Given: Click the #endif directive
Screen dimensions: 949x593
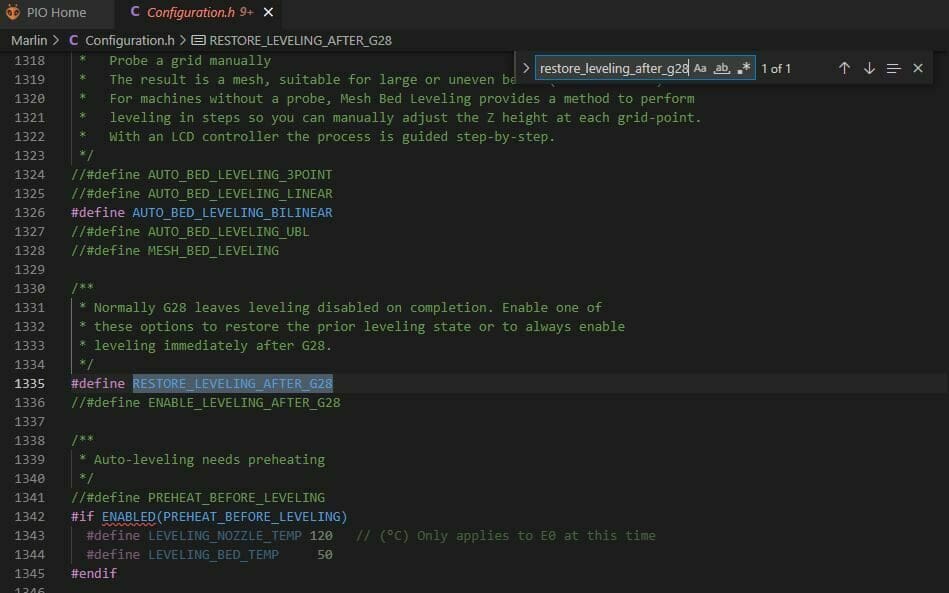Looking at the screenshot, I should tap(94, 574).
